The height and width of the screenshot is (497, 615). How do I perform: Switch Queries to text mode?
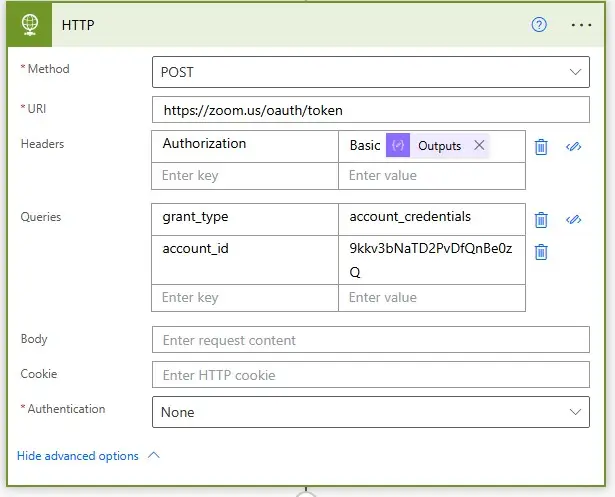pos(574,220)
